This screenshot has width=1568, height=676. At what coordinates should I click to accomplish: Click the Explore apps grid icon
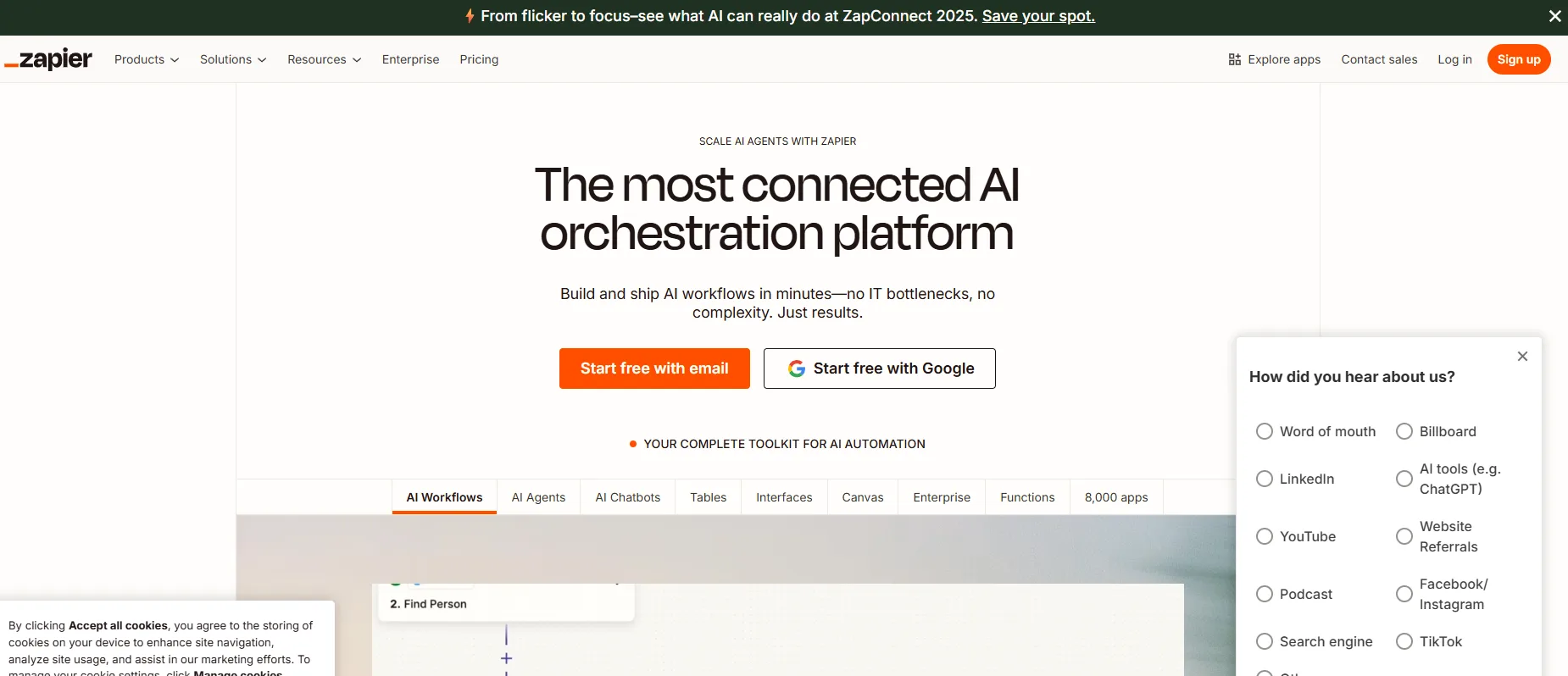click(x=1234, y=59)
